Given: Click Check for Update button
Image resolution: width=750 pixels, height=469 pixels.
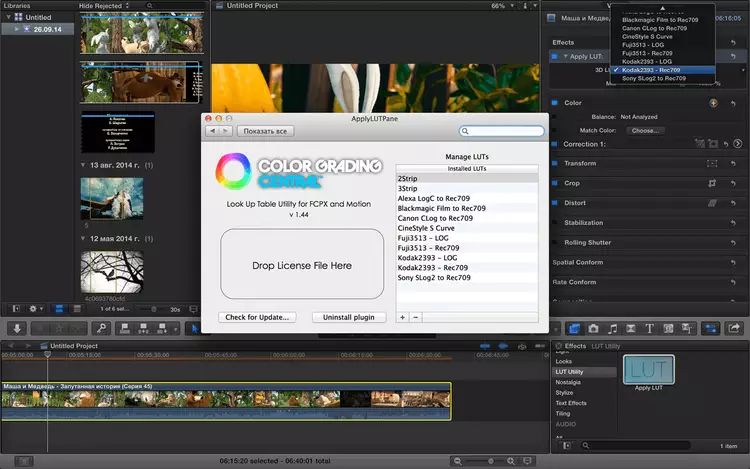Looking at the screenshot, I should 257,317.
